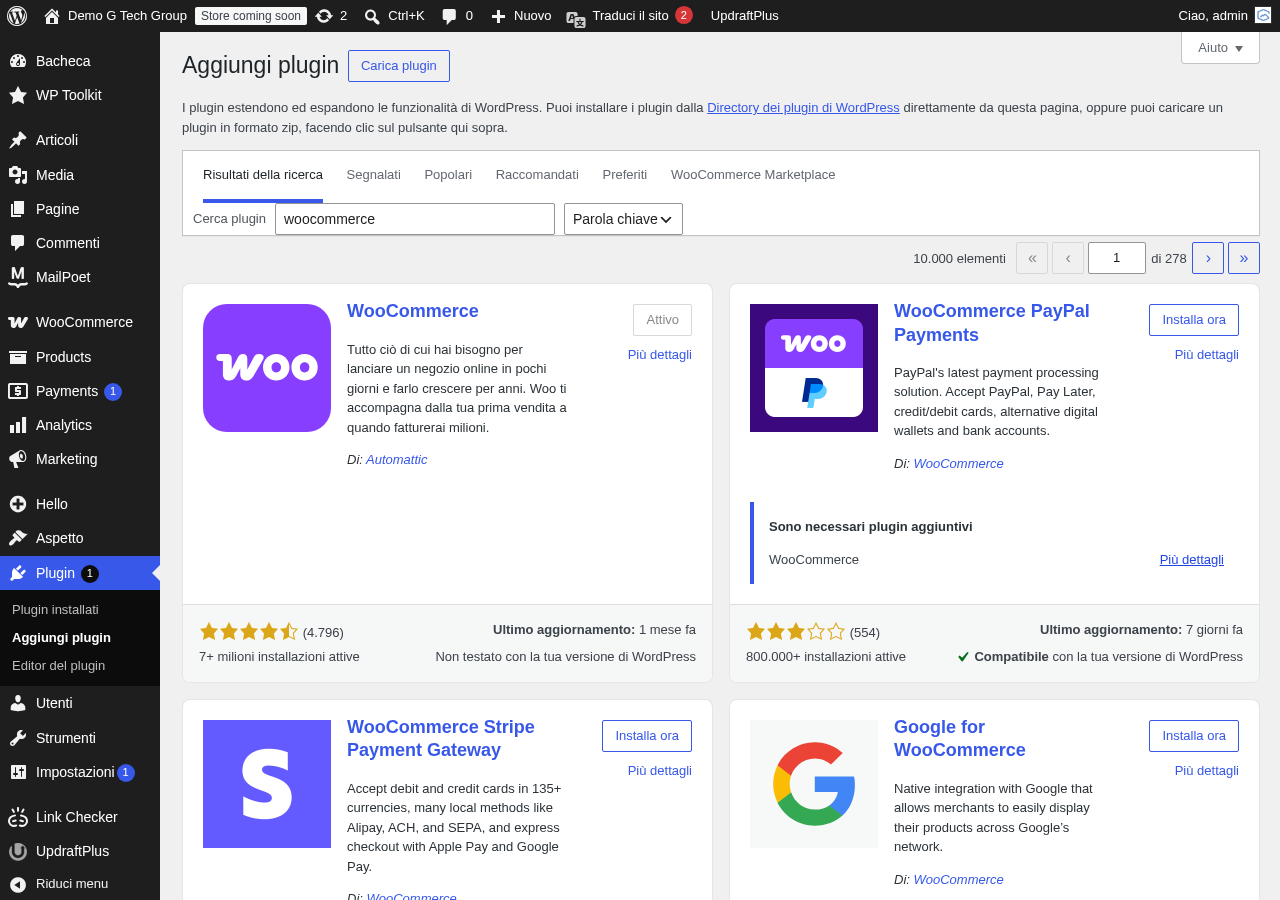Image resolution: width=1280 pixels, height=900 pixels.
Task: Click the WordPress logo in the admin bar
Action: [x=16, y=15]
